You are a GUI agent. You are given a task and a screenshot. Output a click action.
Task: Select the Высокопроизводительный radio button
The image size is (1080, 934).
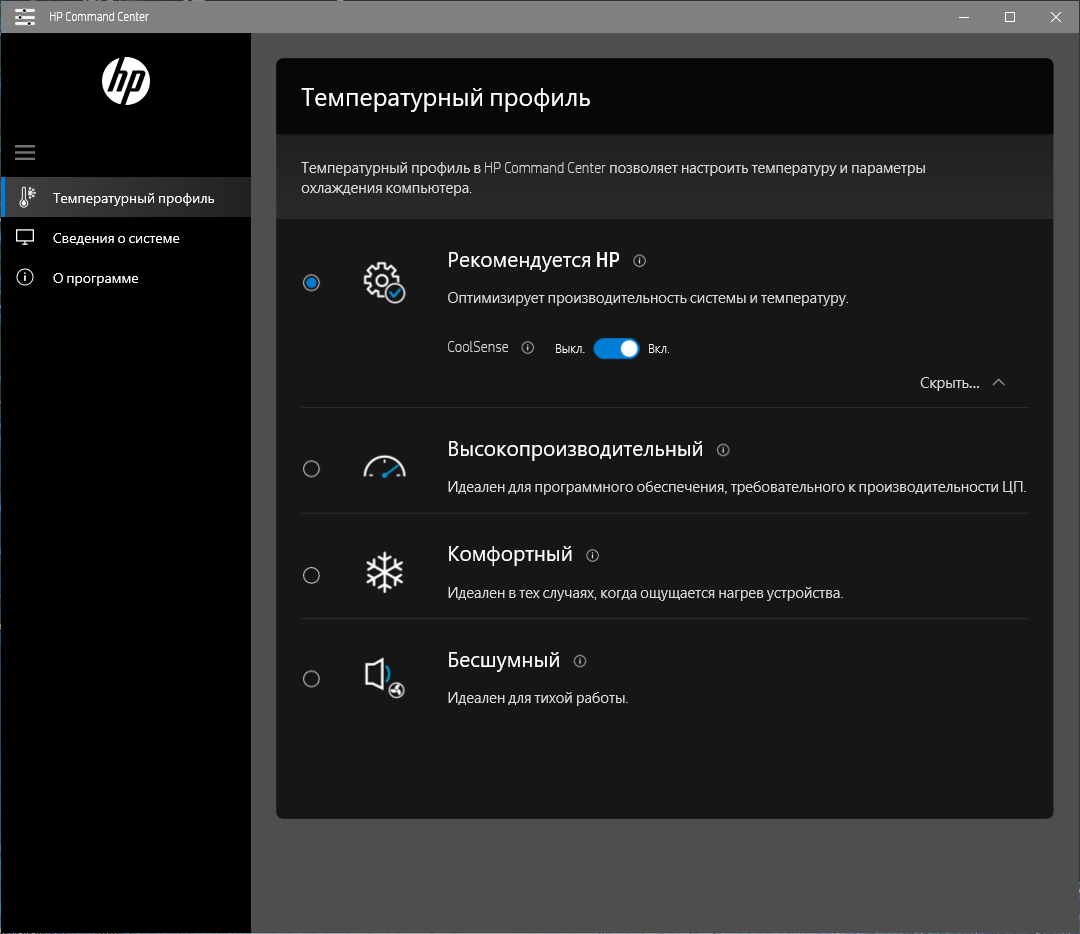(311, 468)
